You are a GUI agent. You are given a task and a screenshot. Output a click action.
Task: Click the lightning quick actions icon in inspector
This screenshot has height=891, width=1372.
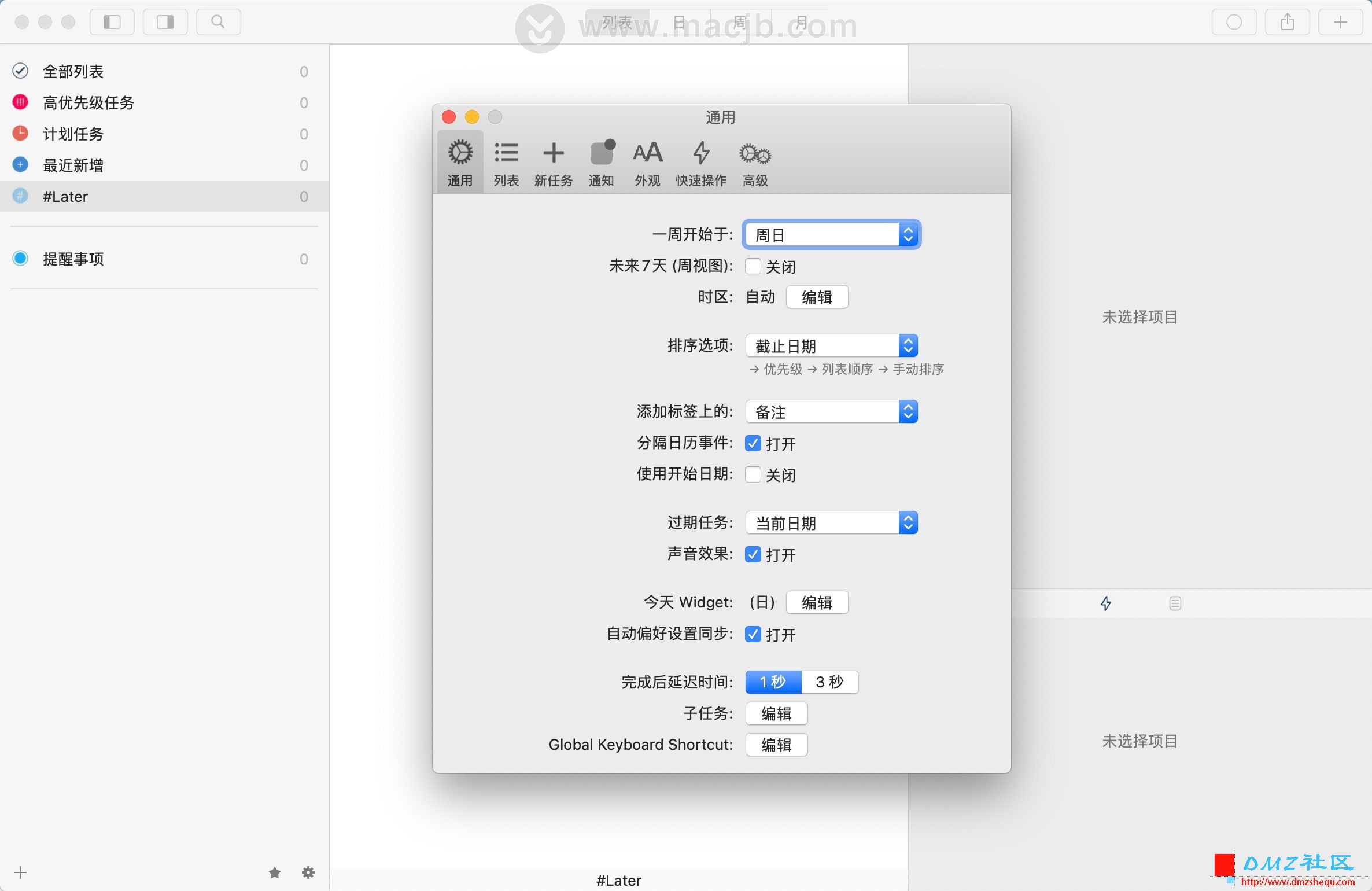click(x=1105, y=603)
